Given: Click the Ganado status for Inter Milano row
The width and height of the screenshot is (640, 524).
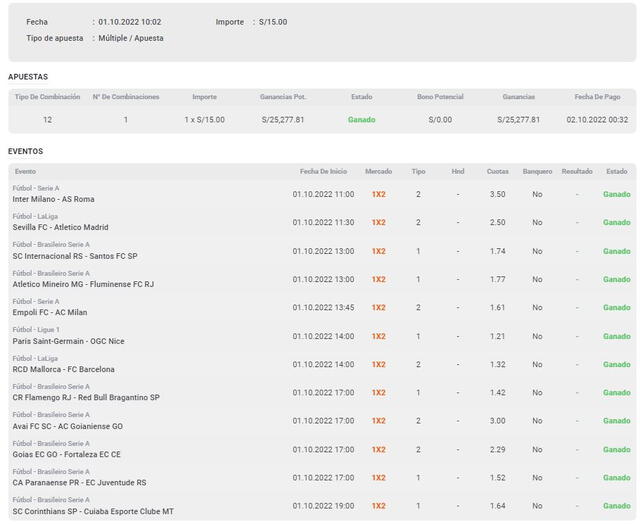Looking at the screenshot, I should coord(617,194).
